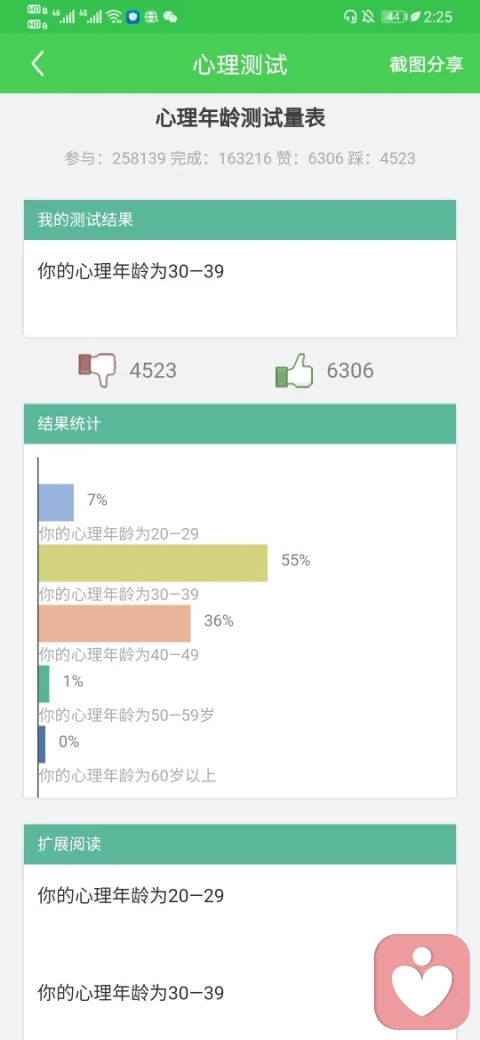Tap the WeChat icon in status bar
The width and height of the screenshot is (480, 1040).
[170, 17]
